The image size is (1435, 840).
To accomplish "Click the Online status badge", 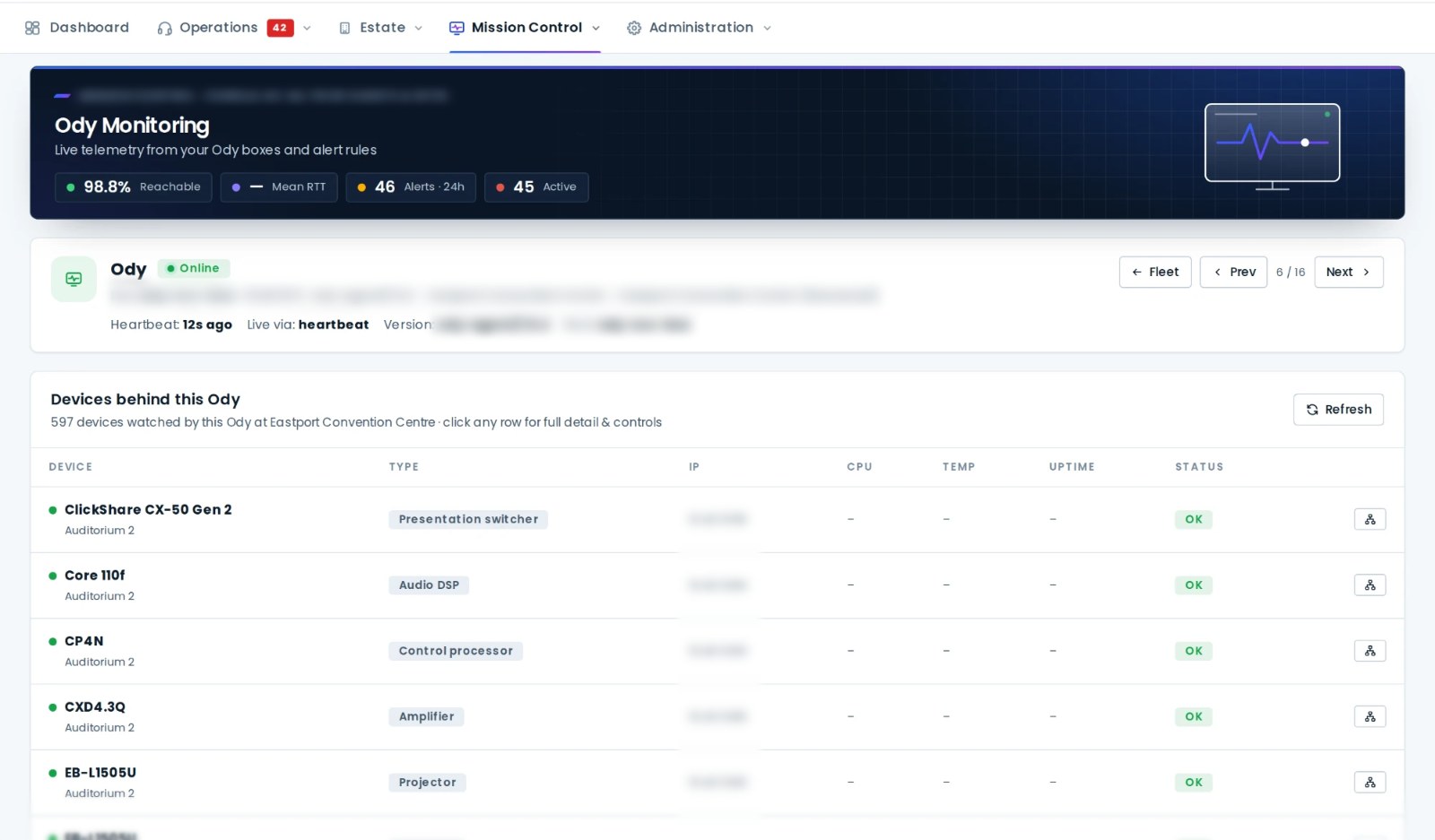I will 194,268.
